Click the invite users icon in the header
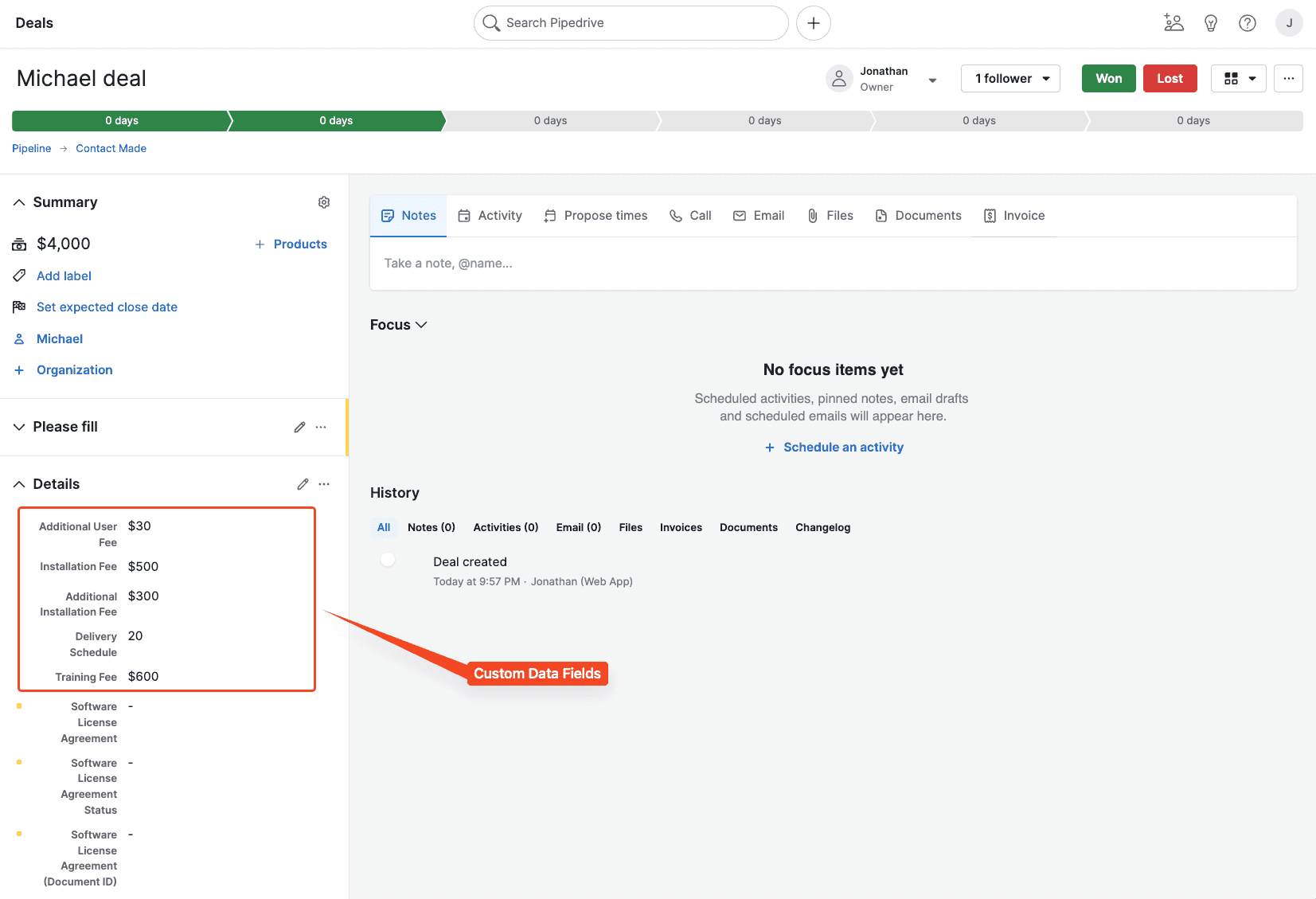This screenshot has height=899, width=1316. [x=1173, y=22]
